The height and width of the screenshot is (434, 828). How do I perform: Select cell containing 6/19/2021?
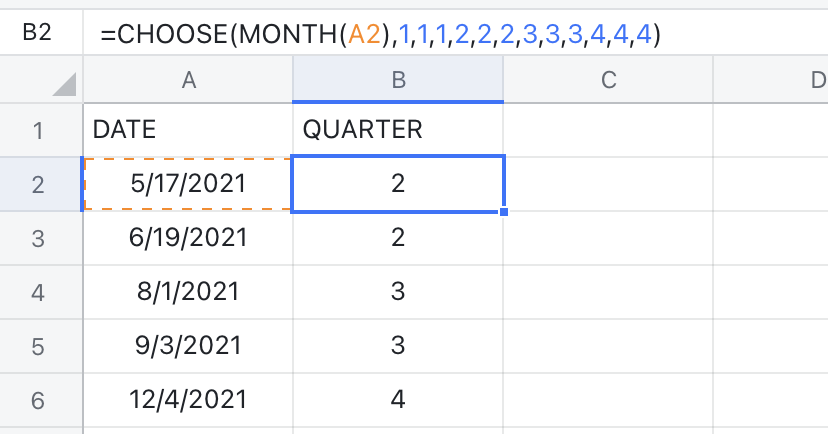[x=187, y=238]
